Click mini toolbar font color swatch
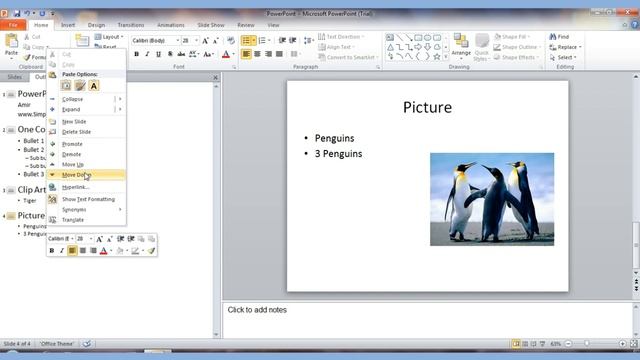 pos(104,251)
